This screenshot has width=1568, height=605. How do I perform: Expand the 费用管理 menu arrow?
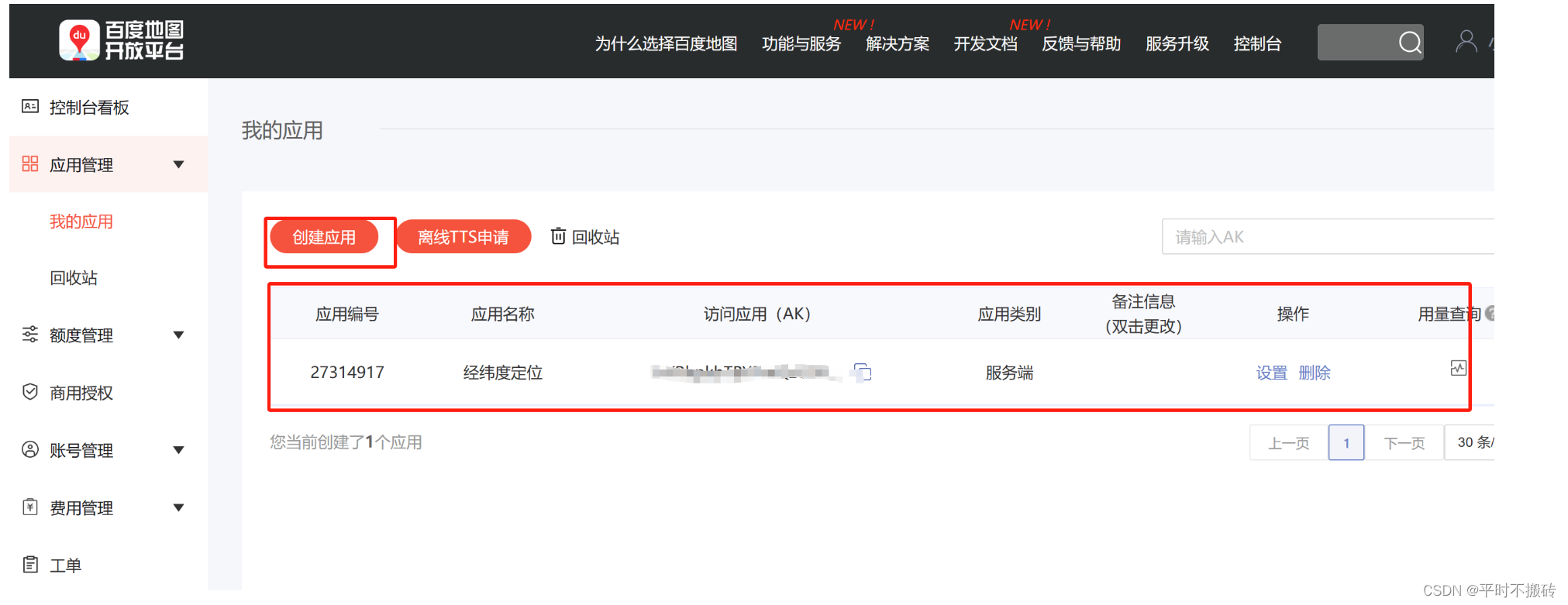(179, 507)
